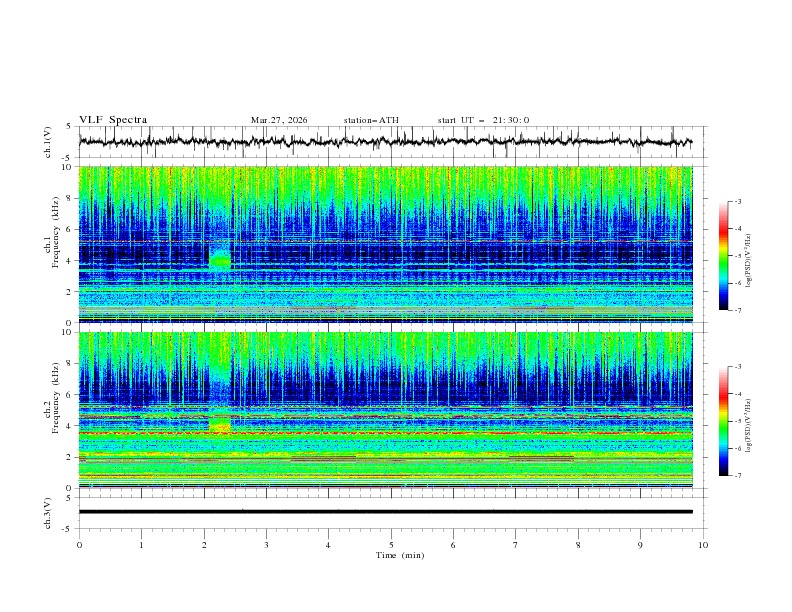Screen dimensions: 792x612
Task: Click the ch.2 log(PSD) colorbar label
Action: coord(749,426)
